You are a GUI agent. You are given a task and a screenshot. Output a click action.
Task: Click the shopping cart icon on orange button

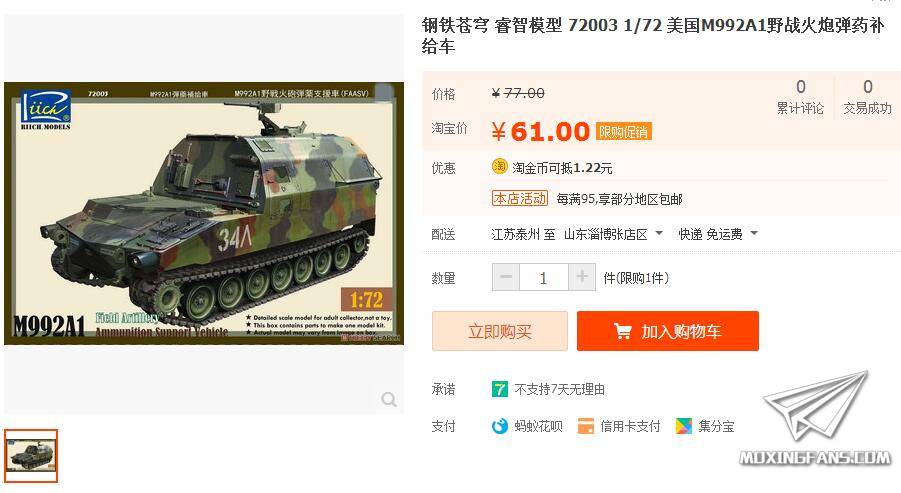(622, 332)
